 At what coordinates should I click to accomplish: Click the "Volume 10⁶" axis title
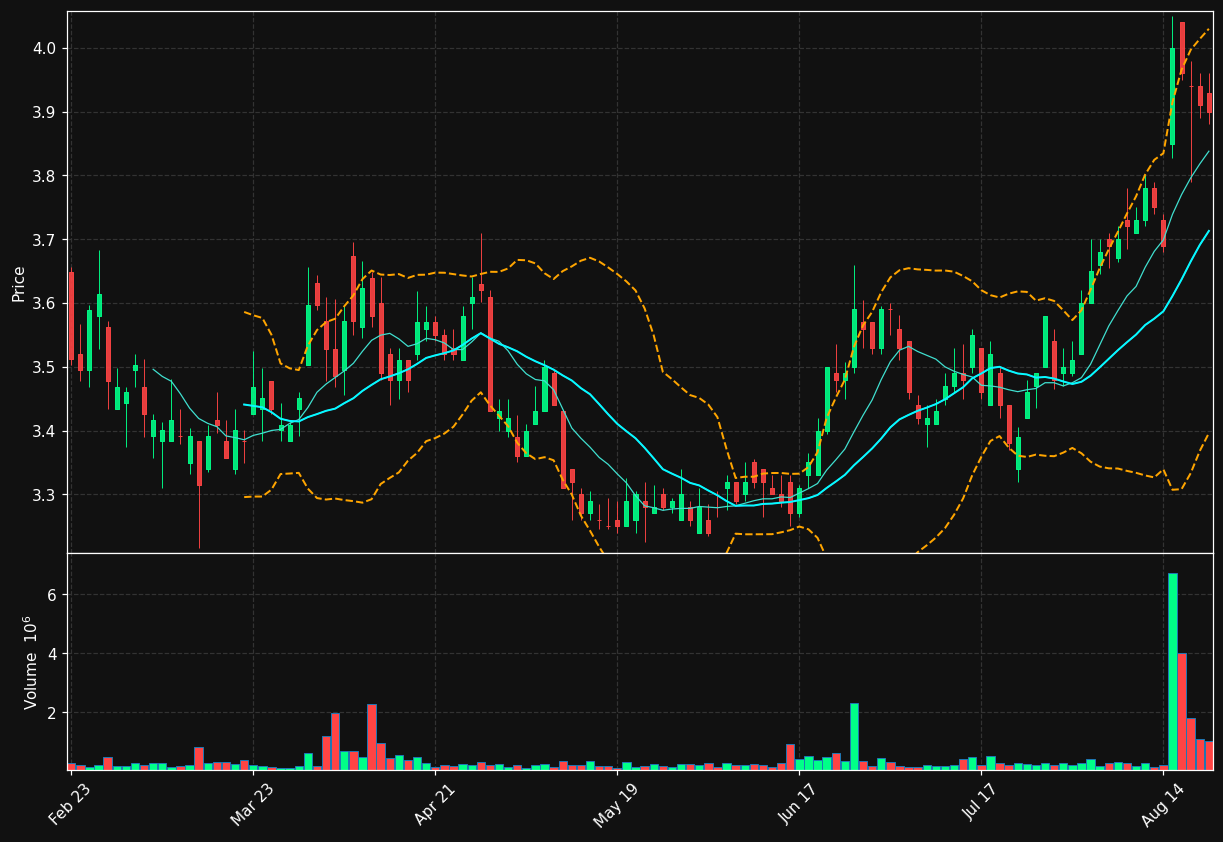tap(30, 662)
